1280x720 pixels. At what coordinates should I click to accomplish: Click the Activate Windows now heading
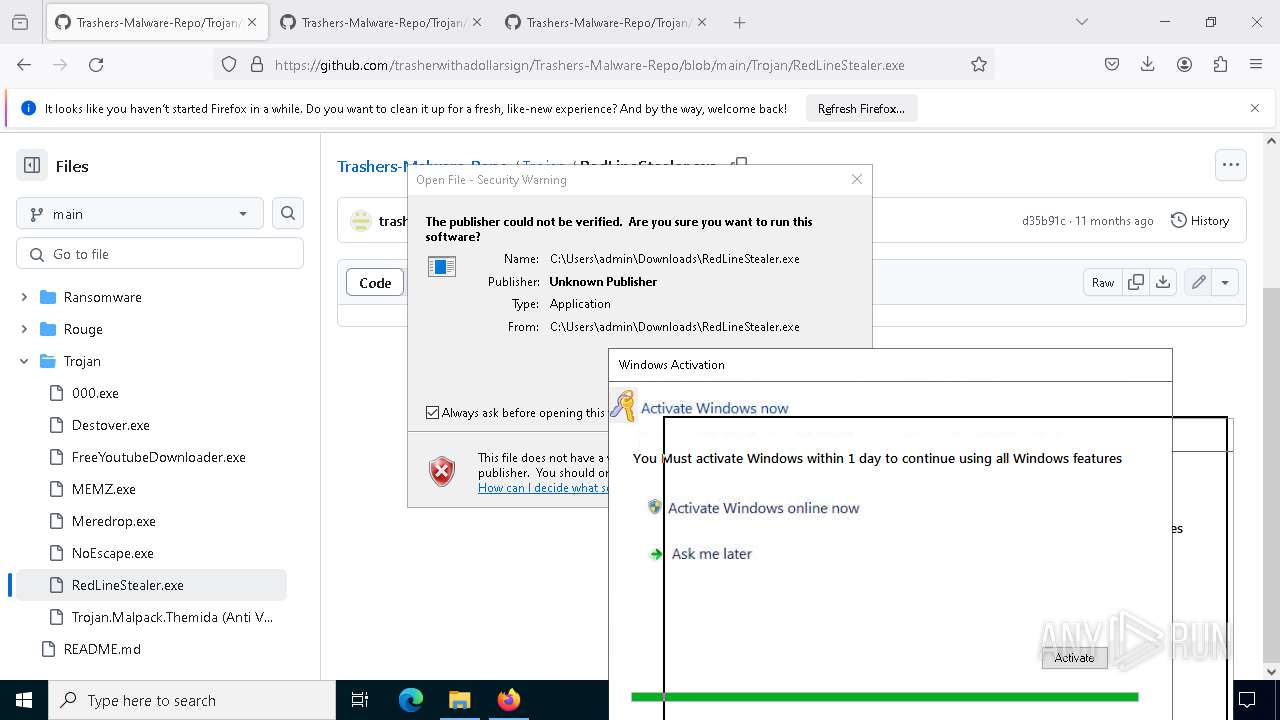(x=714, y=408)
